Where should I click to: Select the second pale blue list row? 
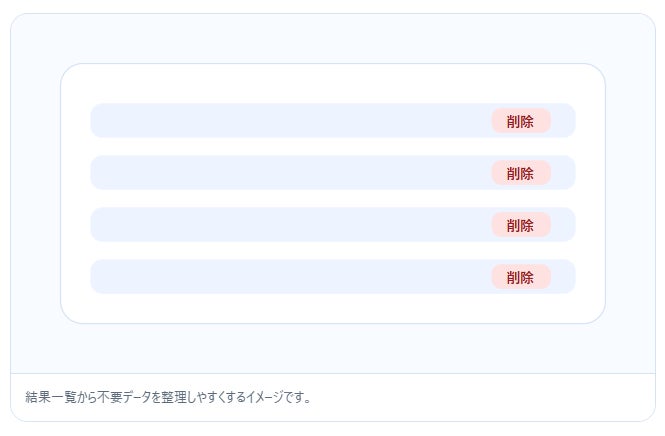click(x=290, y=173)
